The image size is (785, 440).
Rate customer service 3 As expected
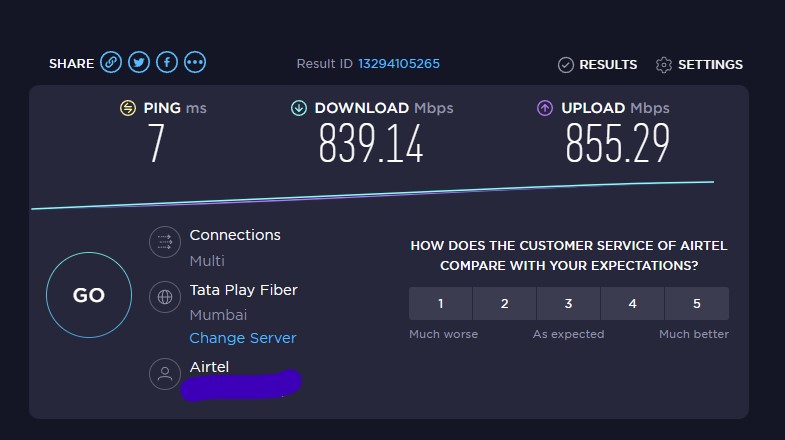tap(568, 303)
